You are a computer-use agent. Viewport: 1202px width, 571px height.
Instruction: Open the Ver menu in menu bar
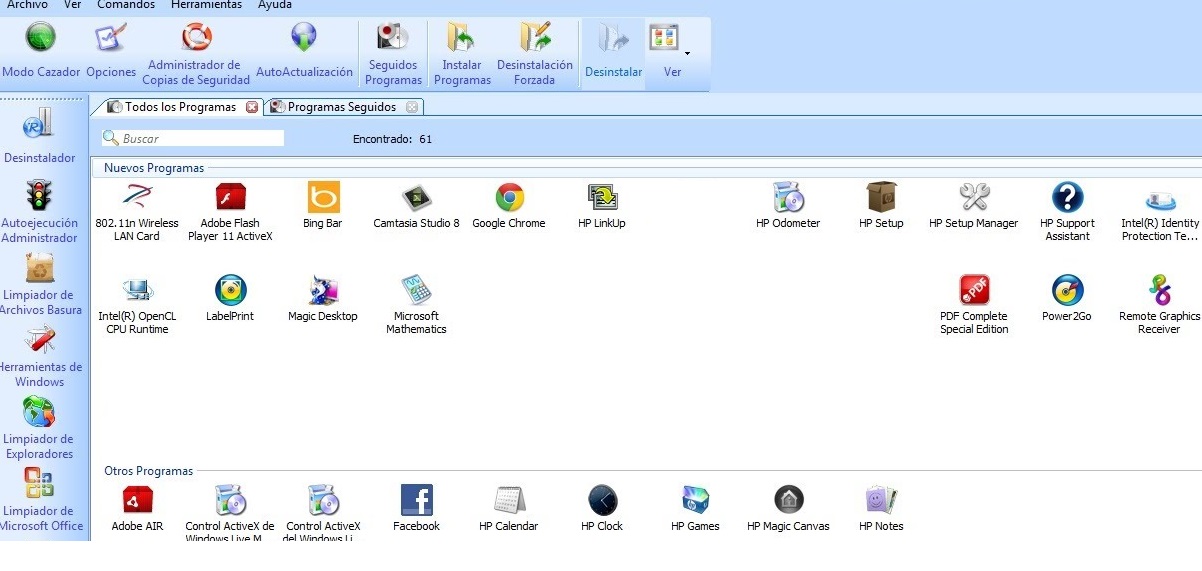click(x=73, y=5)
